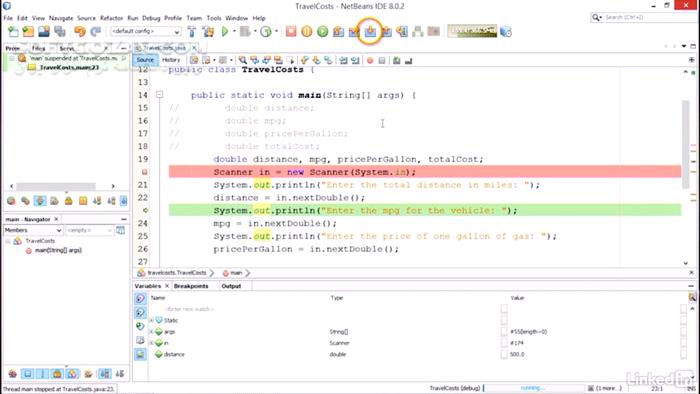Click the green Run Project icon

225,32
